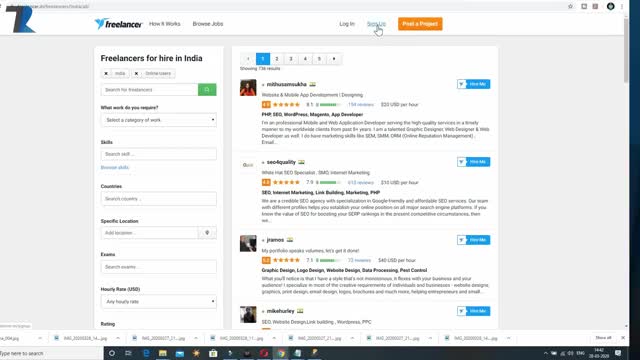This screenshot has width=640, height=360.
Task: Click the bookmark star in browser address bar
Action: (x=571, y=6)
